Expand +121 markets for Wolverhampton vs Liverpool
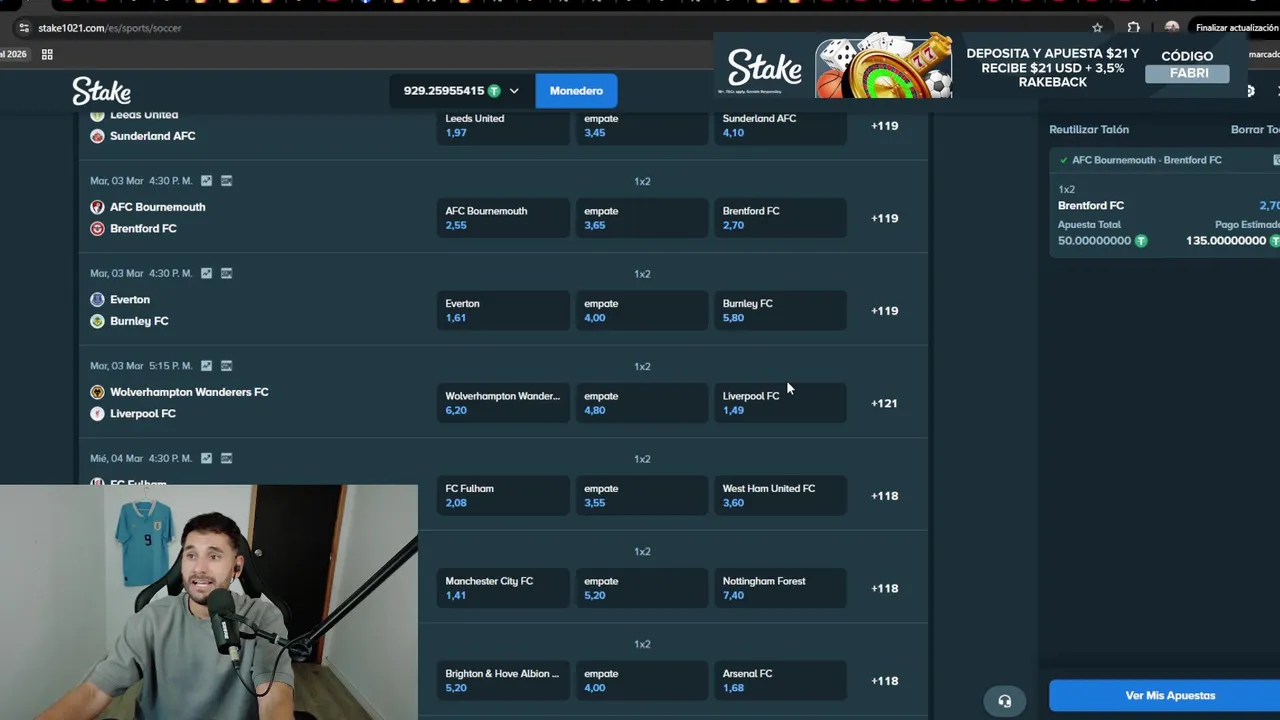 point(884,403)
